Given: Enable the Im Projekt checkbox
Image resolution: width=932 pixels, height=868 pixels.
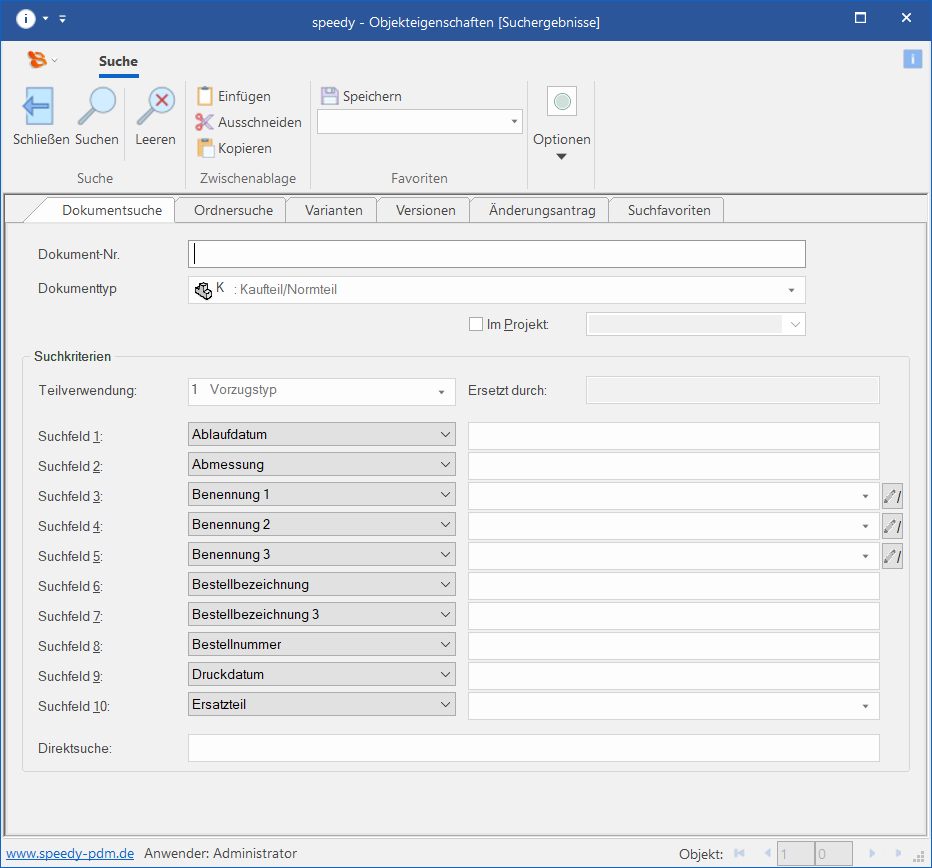Looking at the screenshot, I should pyautogui.click(x=476, y=324).
